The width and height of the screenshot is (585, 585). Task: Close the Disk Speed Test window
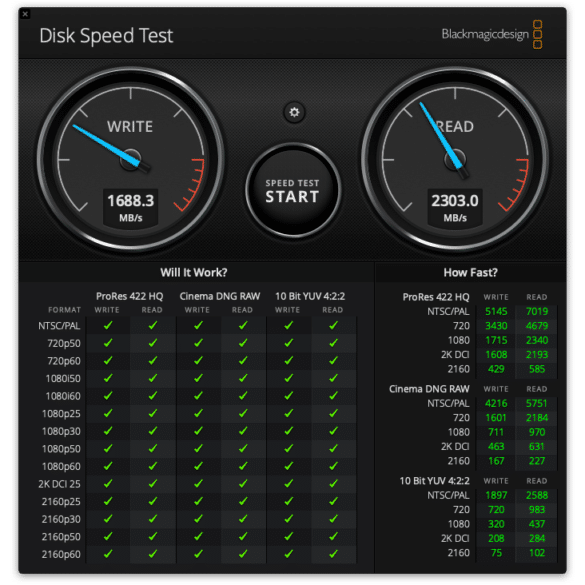pyautogui.click(x=25, y=14)
